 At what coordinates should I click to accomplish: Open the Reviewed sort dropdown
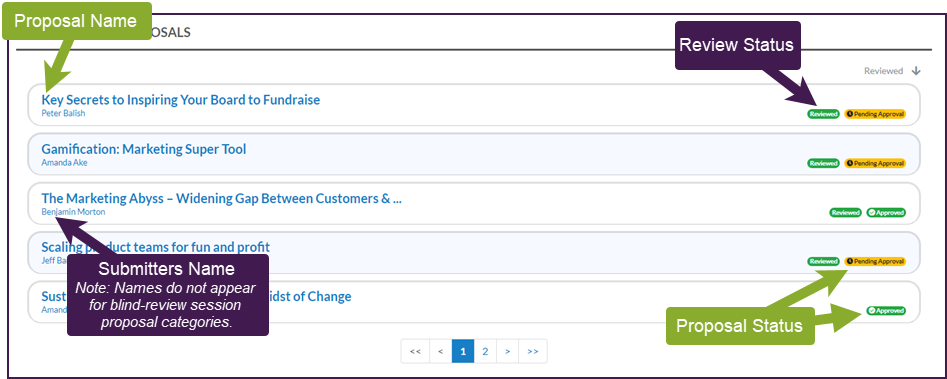[883, 71]
